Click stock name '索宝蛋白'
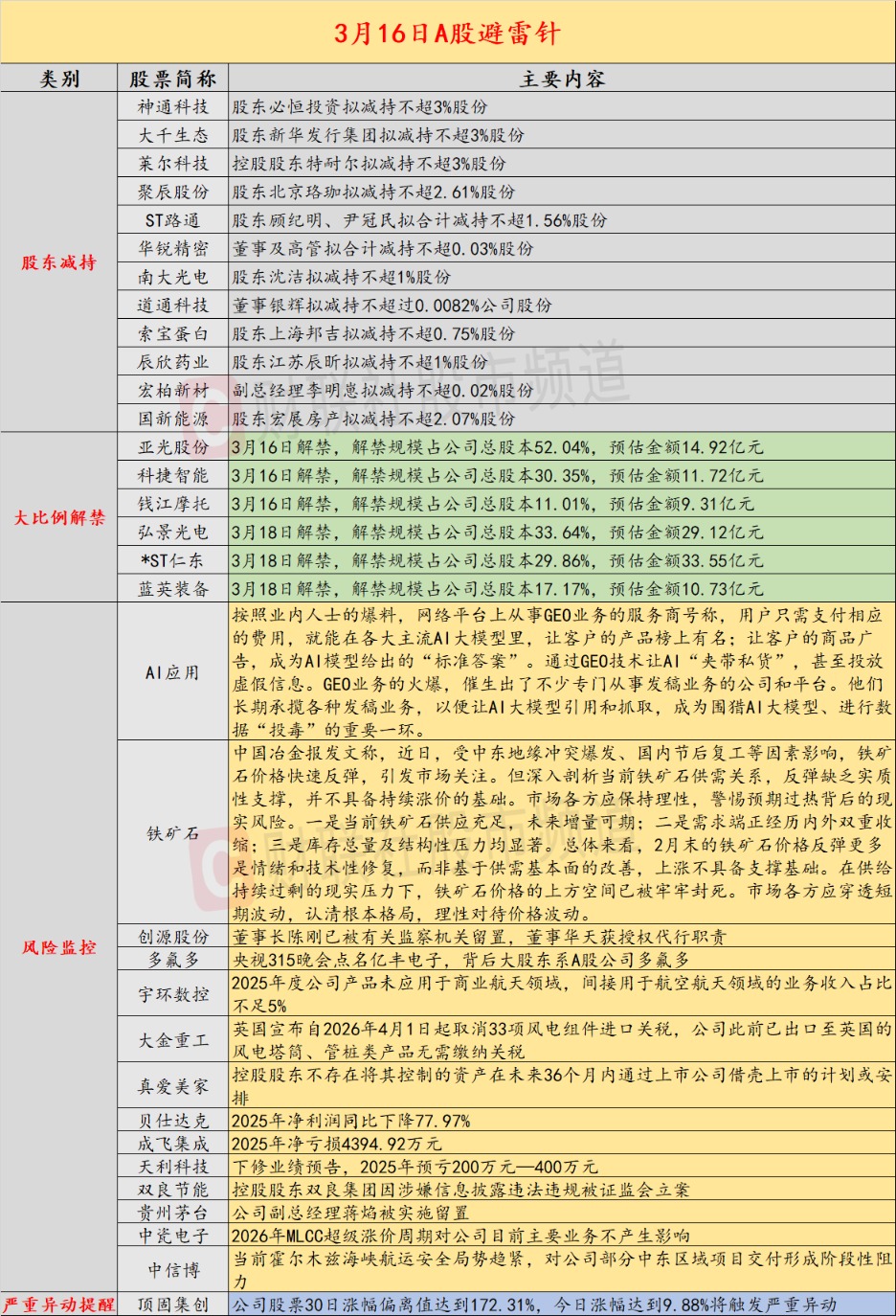The width and height of the screenshot is (896, 1316). (172, 333)
